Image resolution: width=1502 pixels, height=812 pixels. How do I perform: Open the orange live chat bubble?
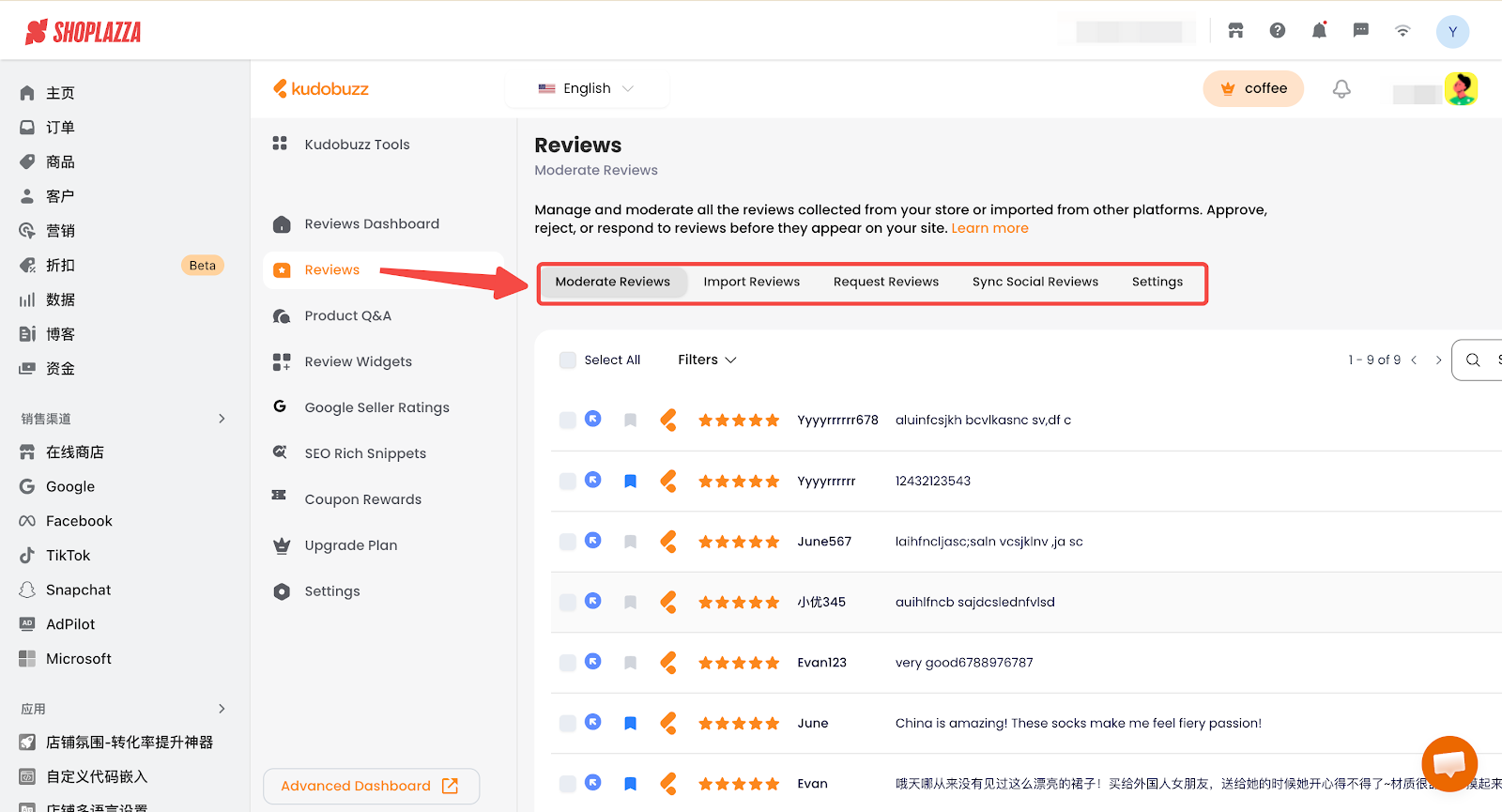[x=1448, y=763]
